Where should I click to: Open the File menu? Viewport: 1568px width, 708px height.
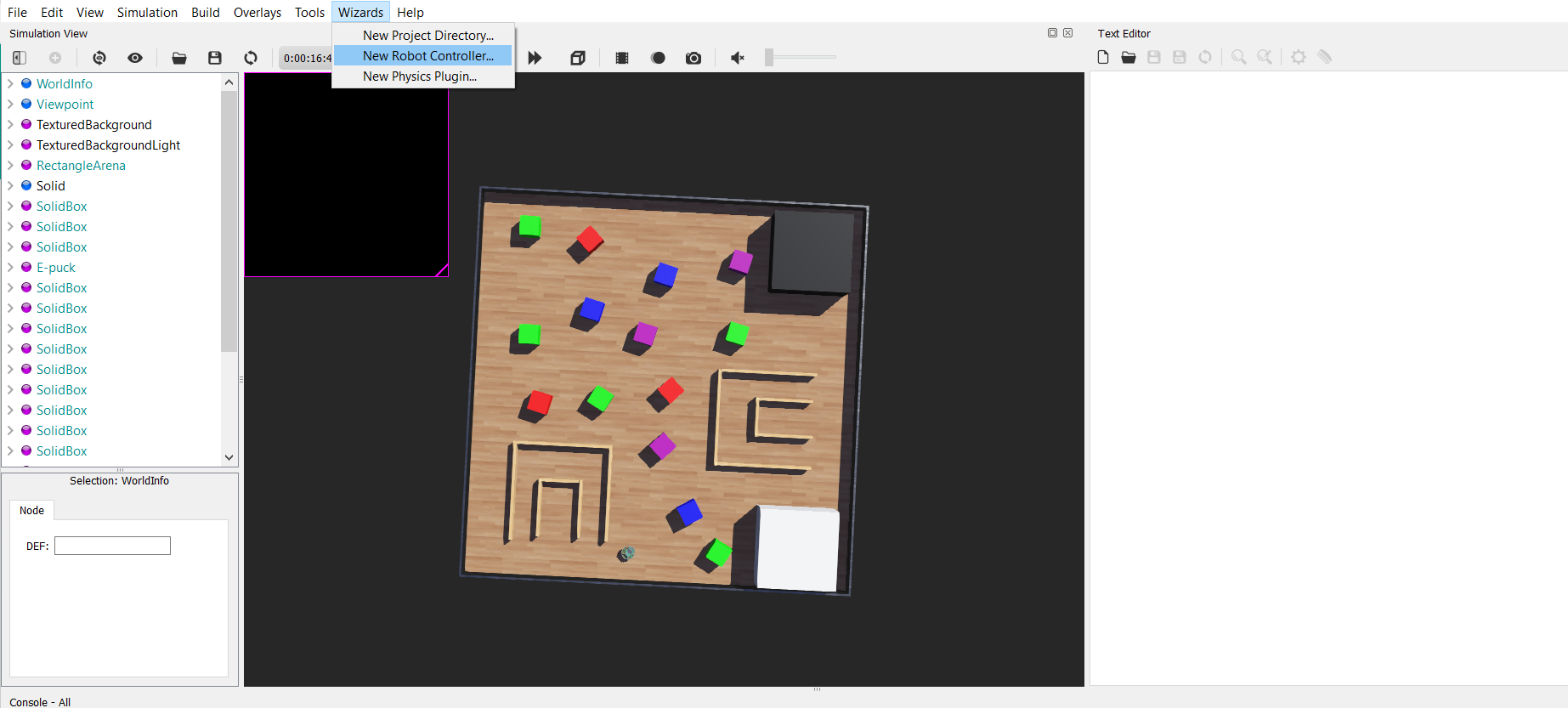pos(17,12)
